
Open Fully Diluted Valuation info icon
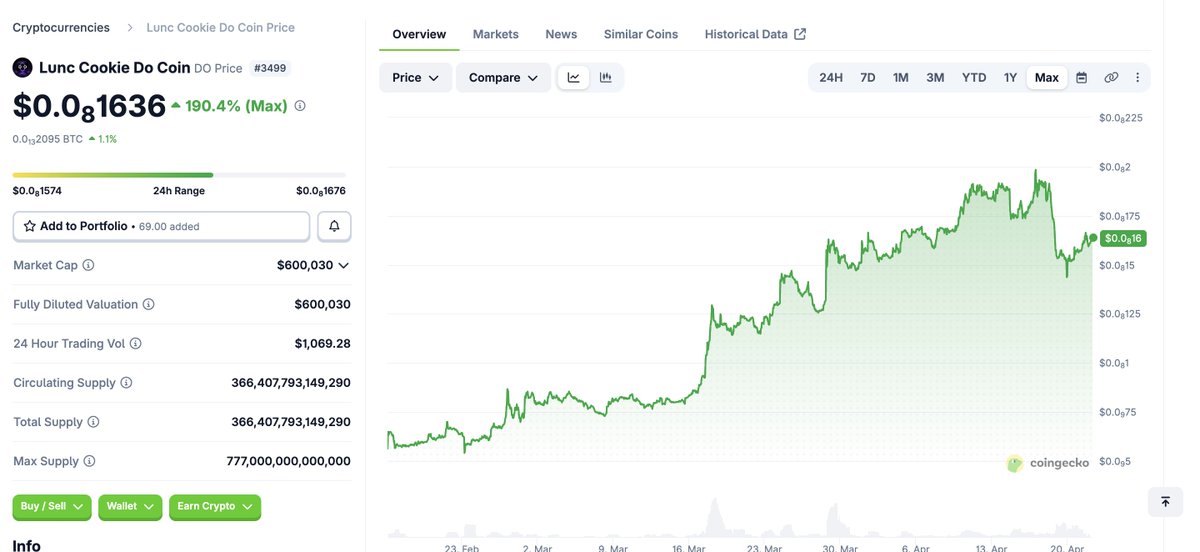point(148,304)
